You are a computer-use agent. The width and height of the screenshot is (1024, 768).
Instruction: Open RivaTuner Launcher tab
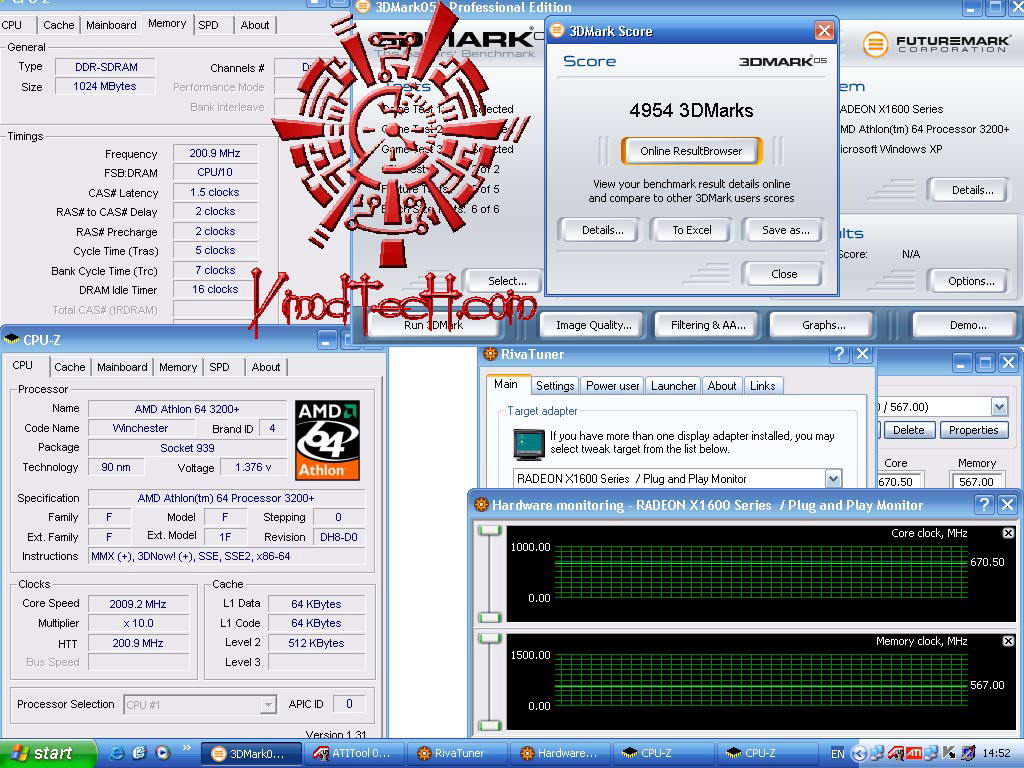pyautogui.click(x=673, y=385)
